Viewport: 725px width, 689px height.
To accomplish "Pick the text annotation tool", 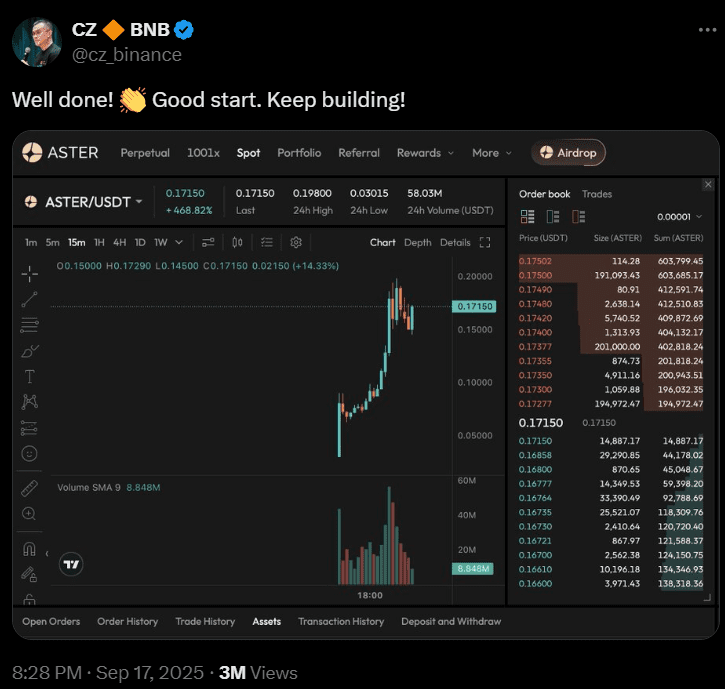I will (30, 376).
